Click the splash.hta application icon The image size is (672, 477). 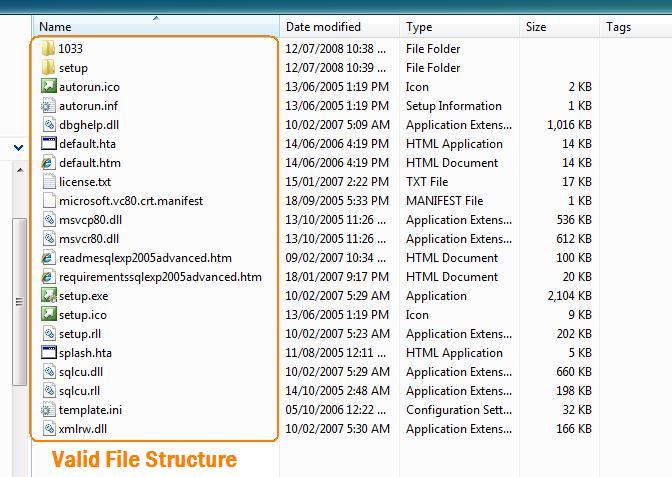(48, 352)
